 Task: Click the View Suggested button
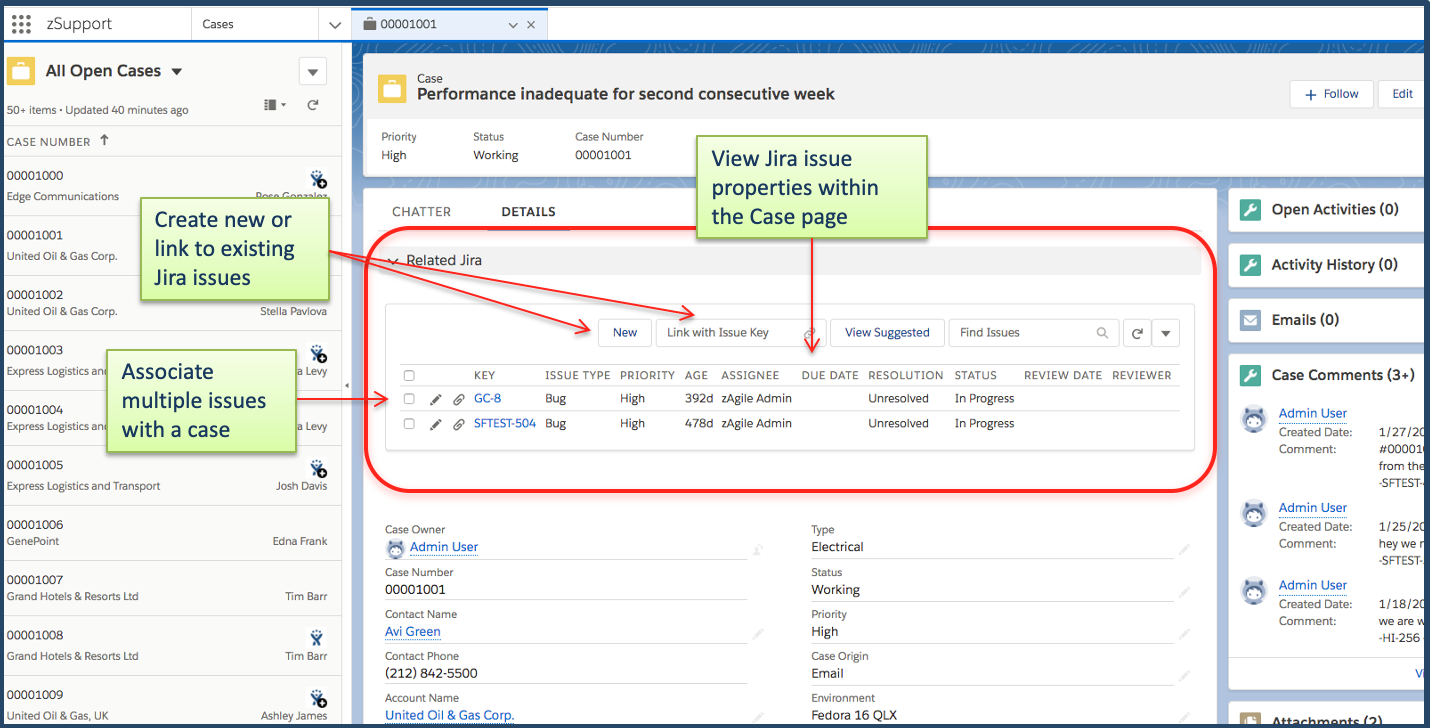tap(887, 333)
